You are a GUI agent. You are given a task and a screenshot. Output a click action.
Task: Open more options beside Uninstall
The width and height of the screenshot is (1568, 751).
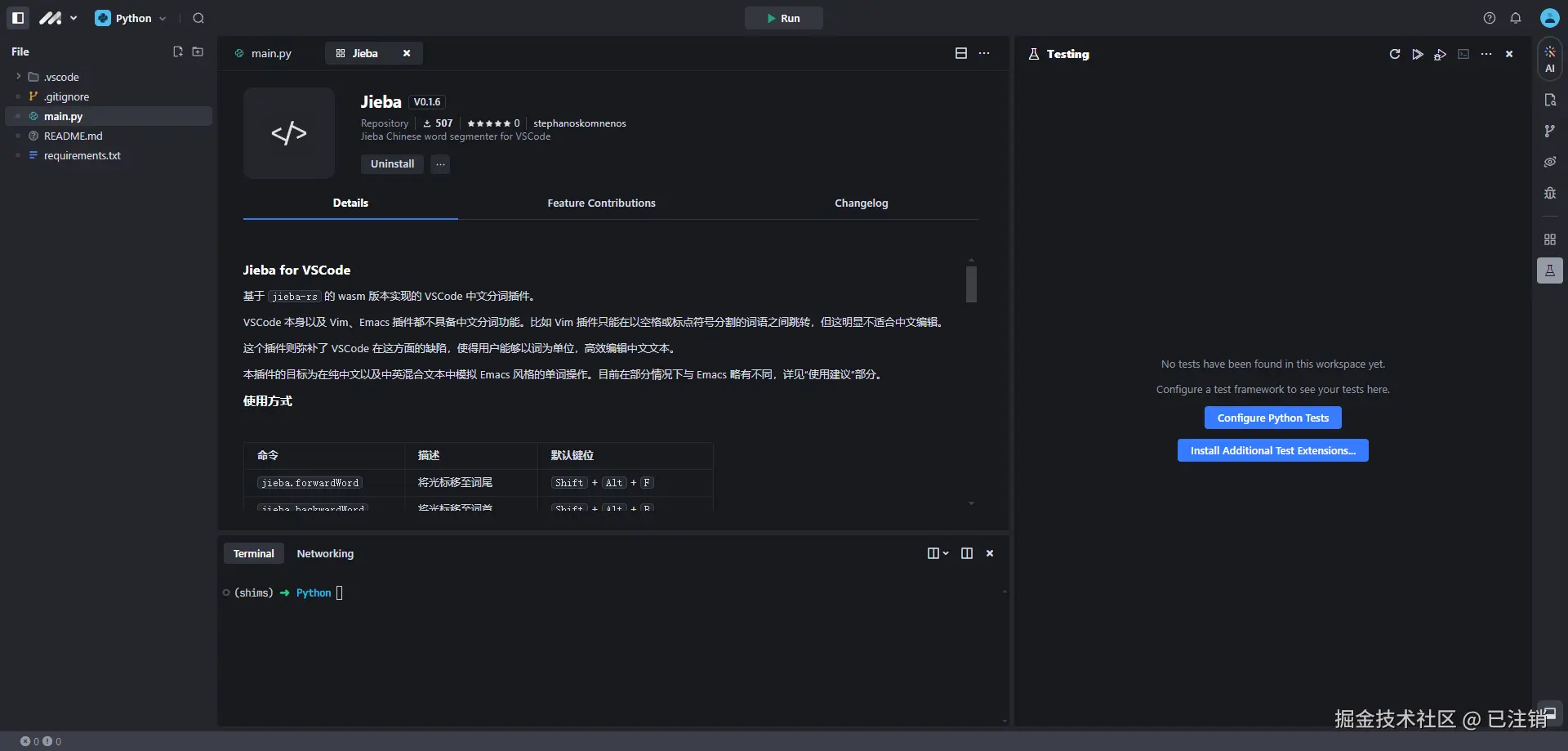pyautogui.click(x=440, y=164)
